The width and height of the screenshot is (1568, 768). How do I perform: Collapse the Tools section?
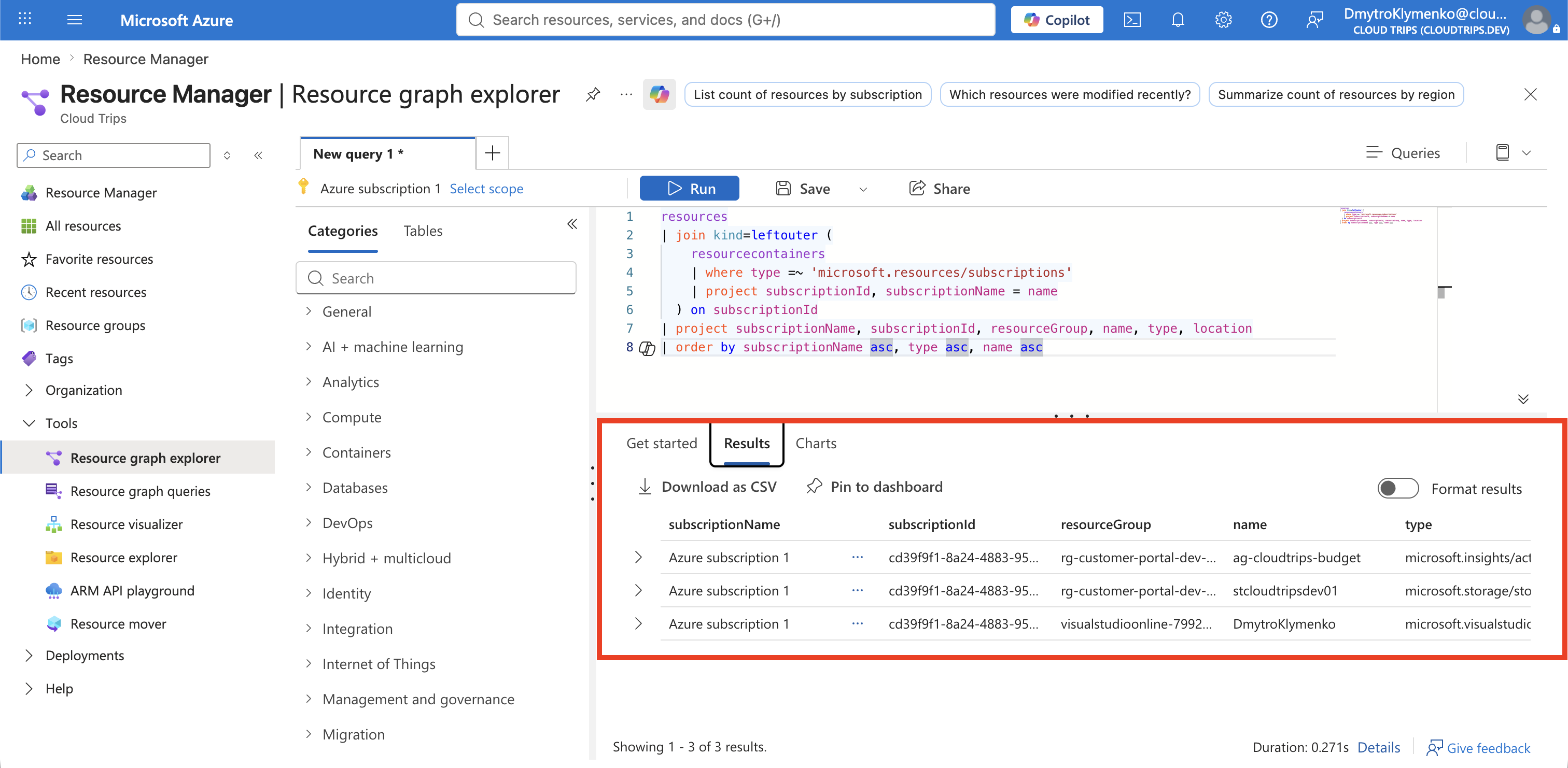[x=29, y=423]
